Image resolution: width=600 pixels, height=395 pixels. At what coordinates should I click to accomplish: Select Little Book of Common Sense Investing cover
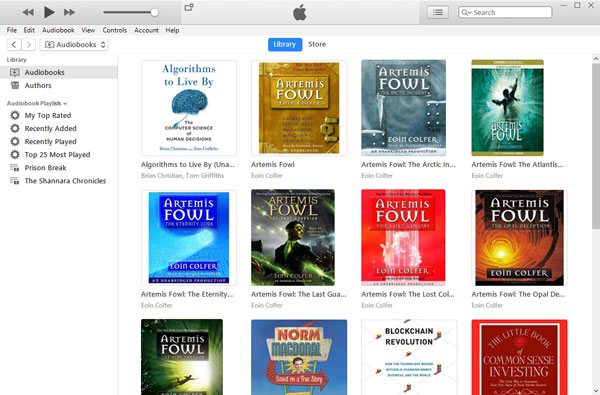point(519,357)
